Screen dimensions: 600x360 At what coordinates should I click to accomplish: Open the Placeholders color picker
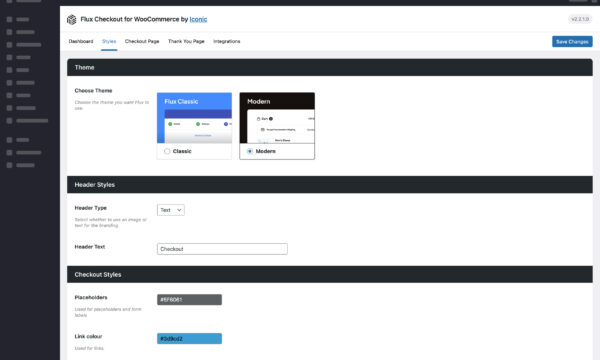click(x=189, y=300)
